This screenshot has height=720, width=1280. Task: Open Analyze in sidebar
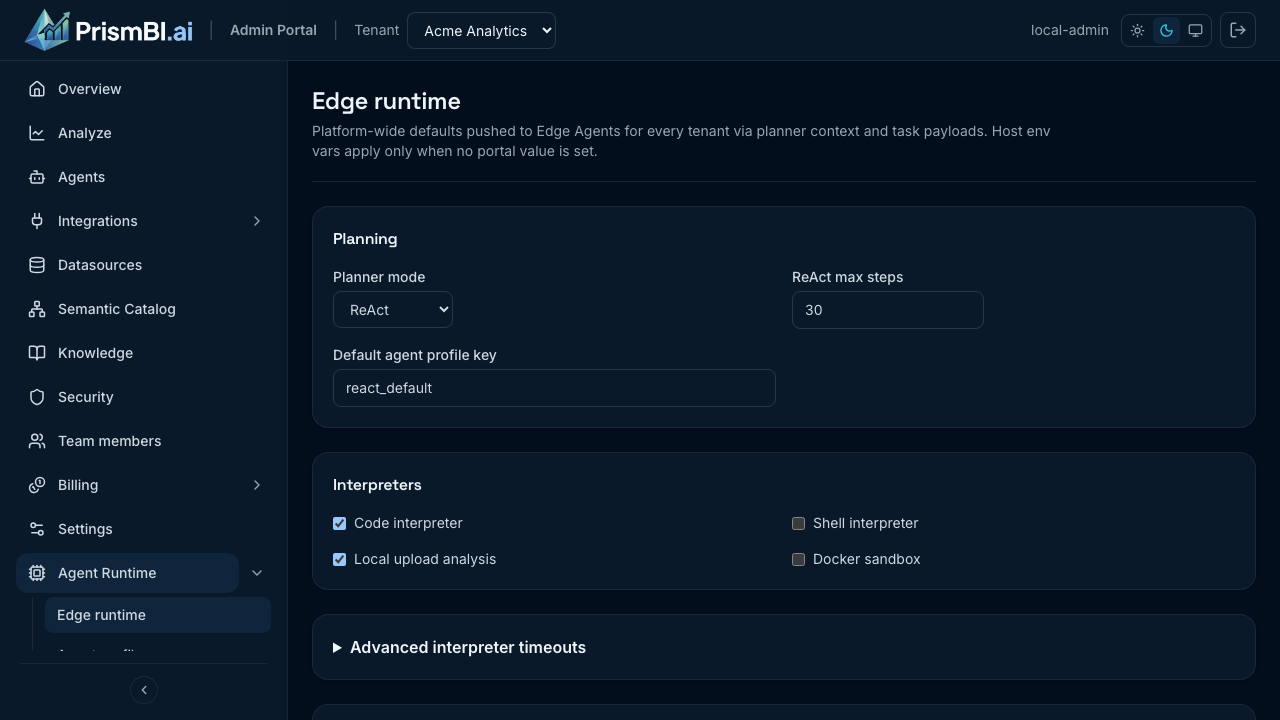[143, 133]
